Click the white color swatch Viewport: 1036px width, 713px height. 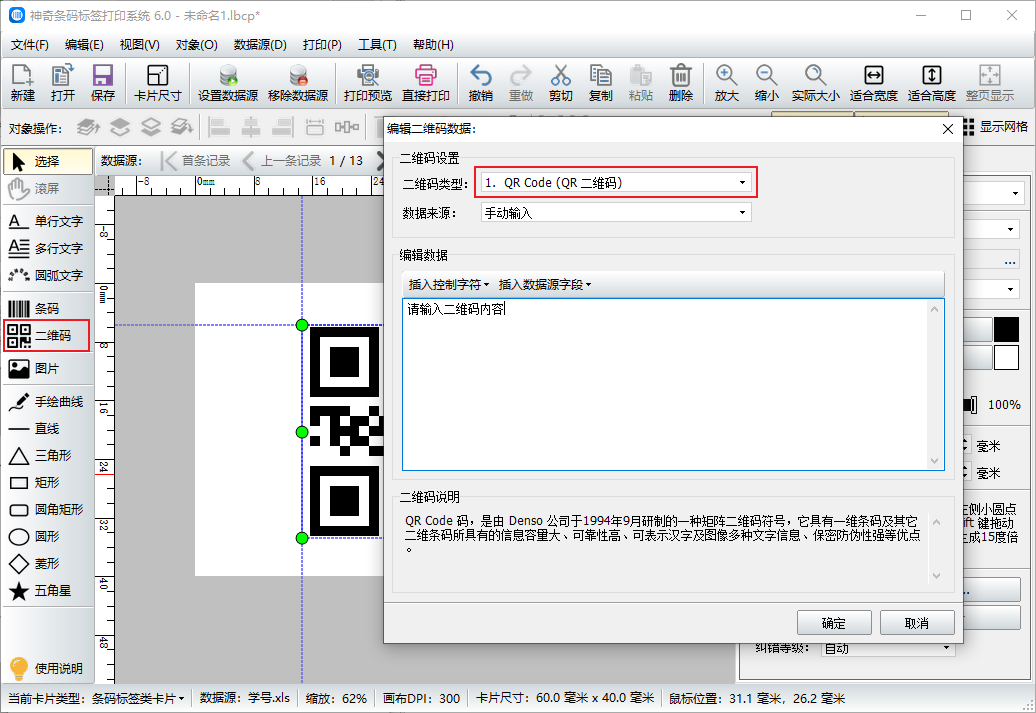pyautogui.click(x=1006, y=357)
